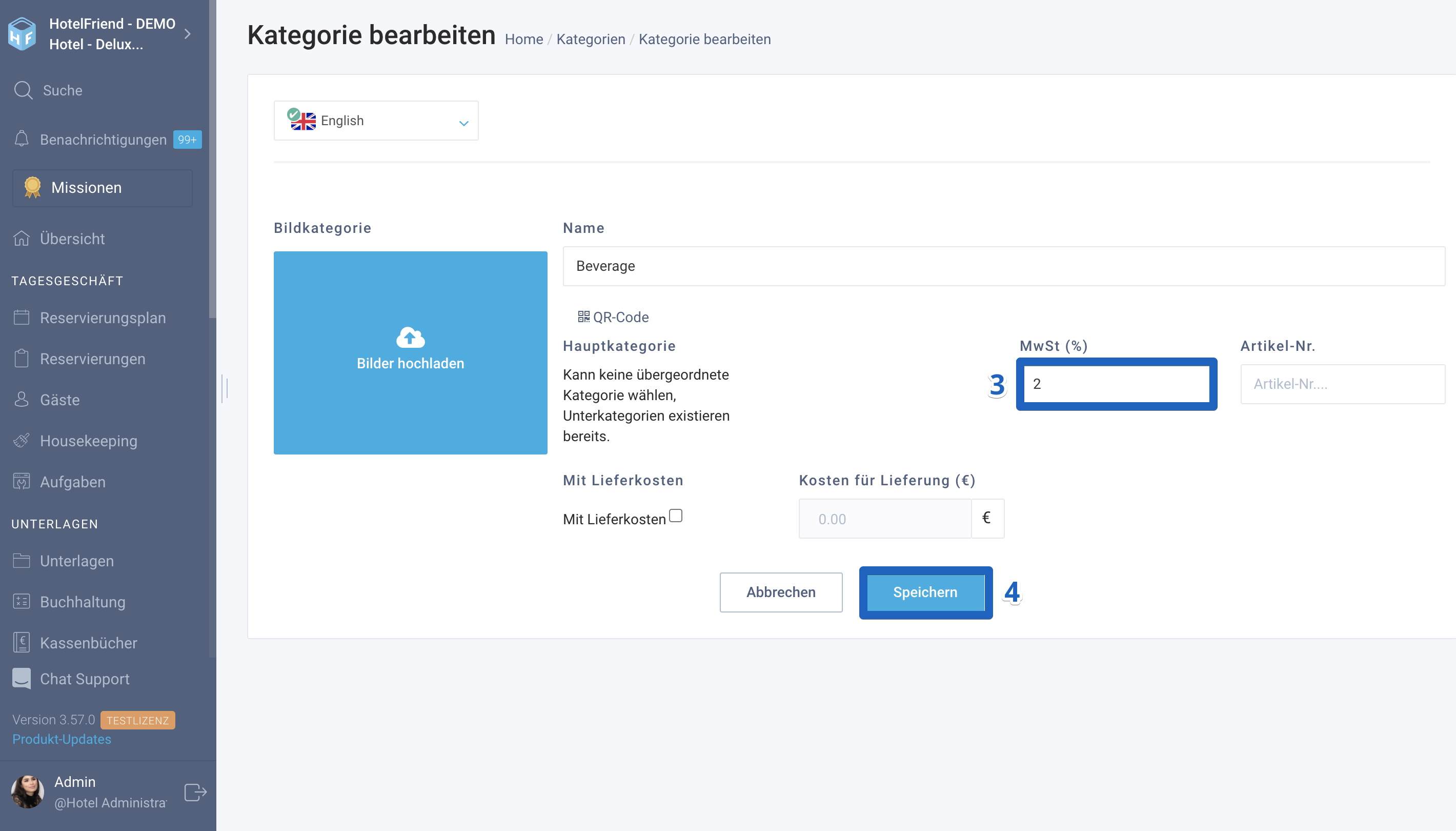Click the logout icon beside Admin
Screen dimensions: 1456x831
(x=195, y=792)
